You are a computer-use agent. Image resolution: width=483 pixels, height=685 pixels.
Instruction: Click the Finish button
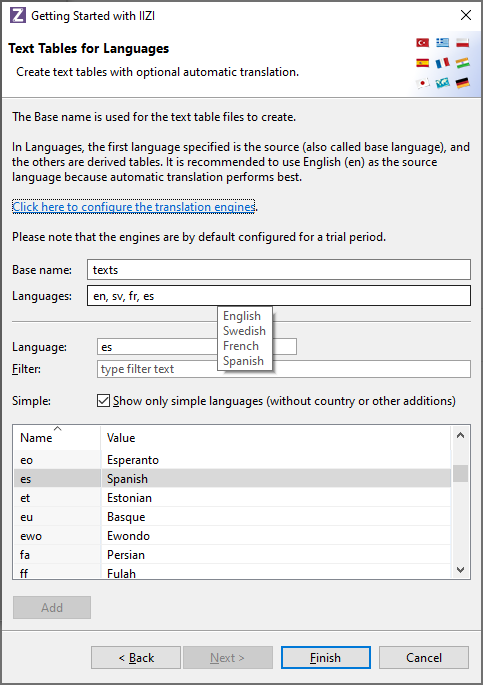(326, 657)
